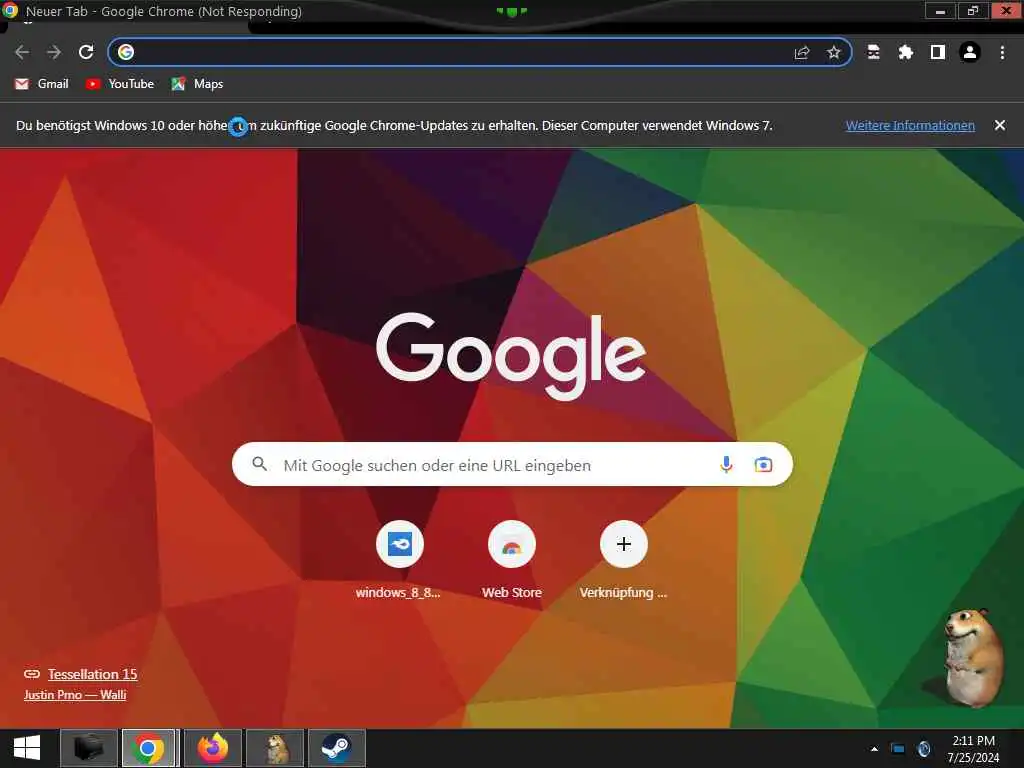This screenshot has width=1024, height=768.
Task: Toggle the Chrome side panel
Action: (938, 52)
